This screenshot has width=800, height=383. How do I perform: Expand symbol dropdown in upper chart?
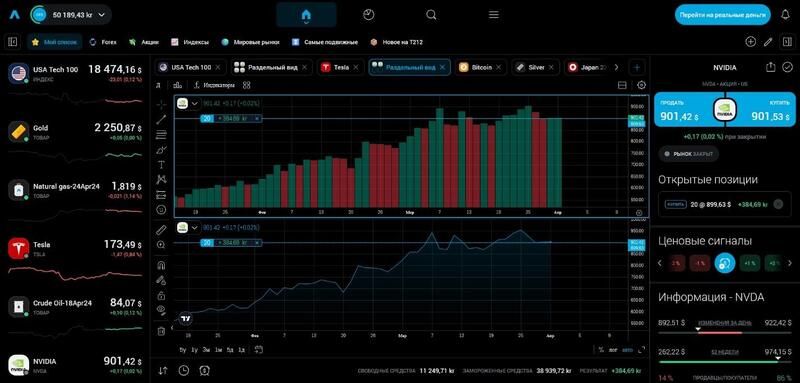[x=194, y=104]
